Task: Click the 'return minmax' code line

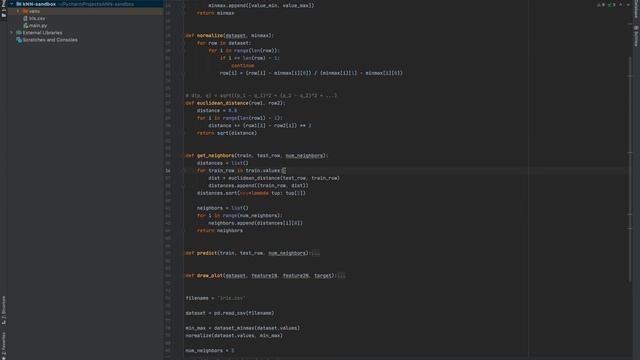Action: tap(216, 13)
